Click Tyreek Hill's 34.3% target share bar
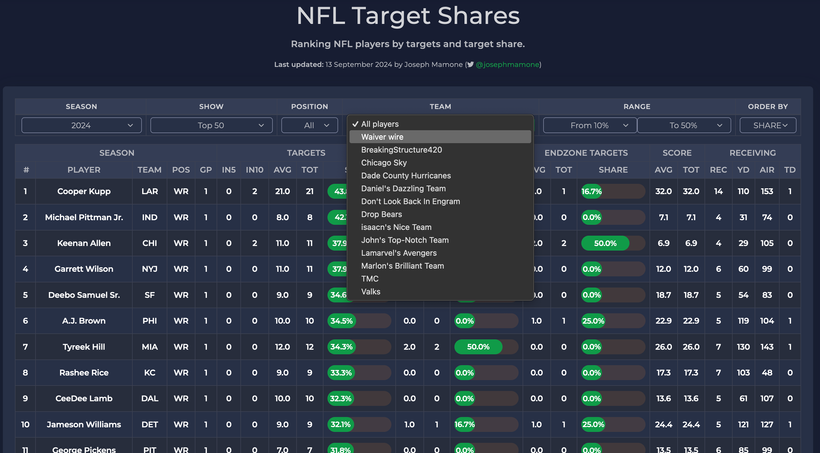 [359, 347]
